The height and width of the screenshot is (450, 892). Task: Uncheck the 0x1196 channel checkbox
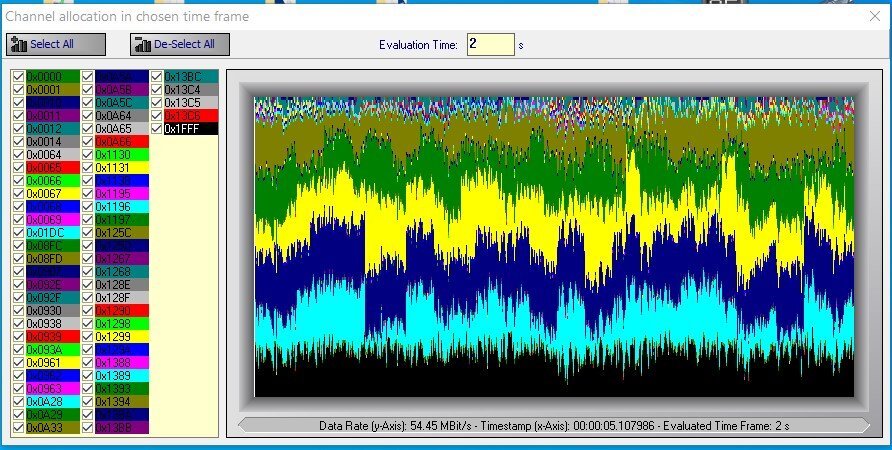point(88,206)
